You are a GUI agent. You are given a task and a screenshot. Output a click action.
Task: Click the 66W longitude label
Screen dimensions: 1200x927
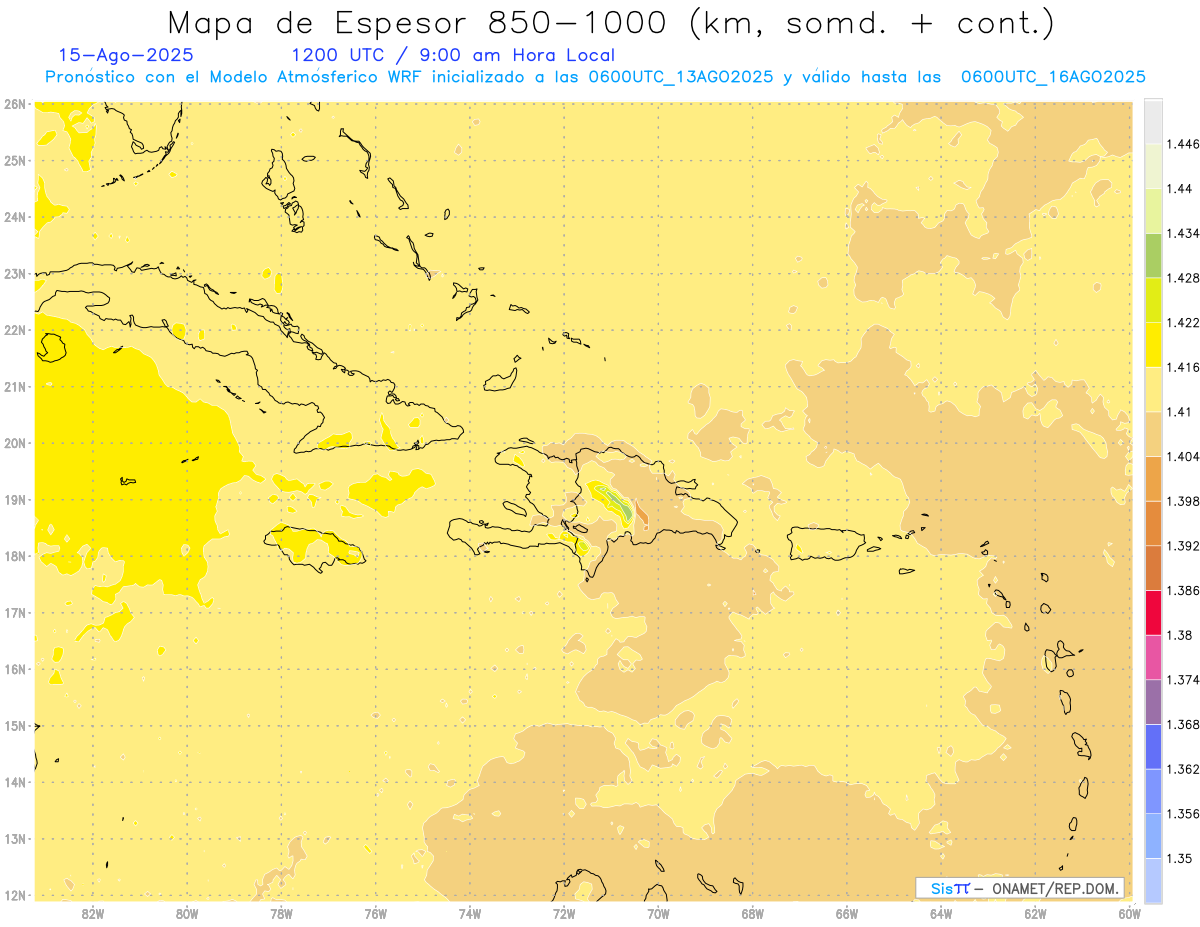click(847, 913)
